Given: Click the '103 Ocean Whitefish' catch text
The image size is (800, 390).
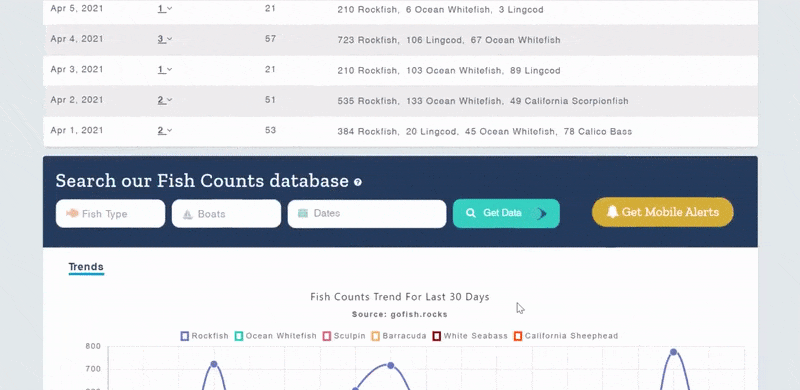Looking at the screenshot, I should pos(454,70).
